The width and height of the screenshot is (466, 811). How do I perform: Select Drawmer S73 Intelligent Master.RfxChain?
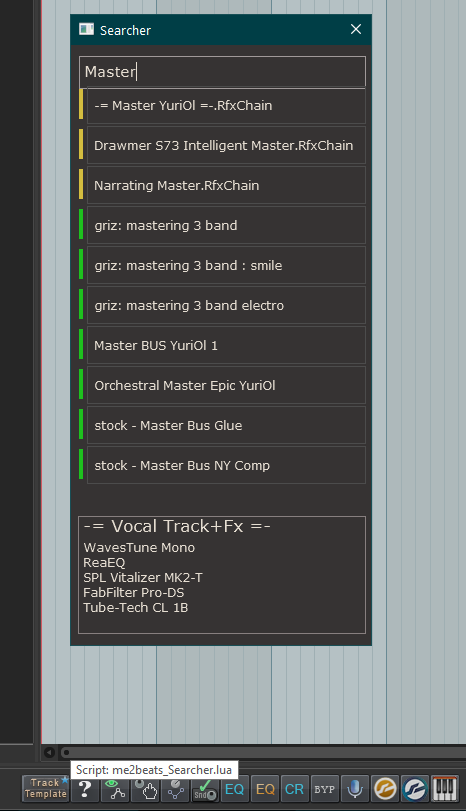point(226,145)
